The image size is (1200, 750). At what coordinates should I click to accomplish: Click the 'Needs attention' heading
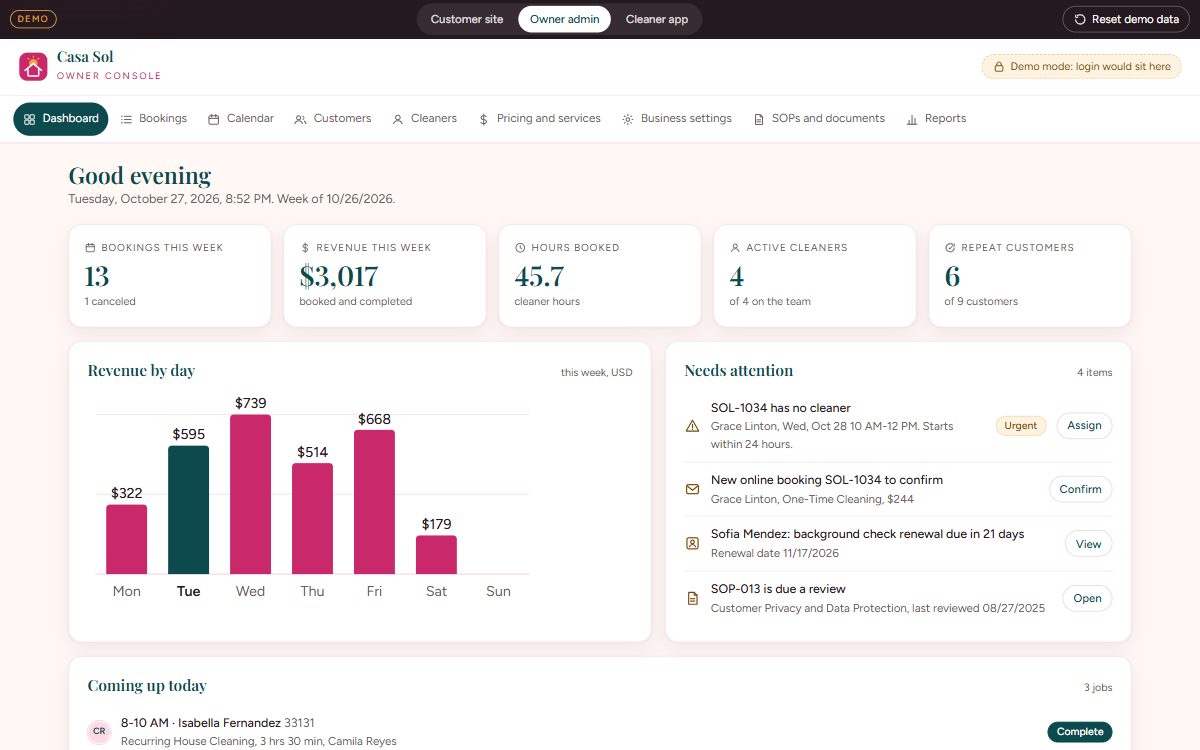tap(739, 371)
